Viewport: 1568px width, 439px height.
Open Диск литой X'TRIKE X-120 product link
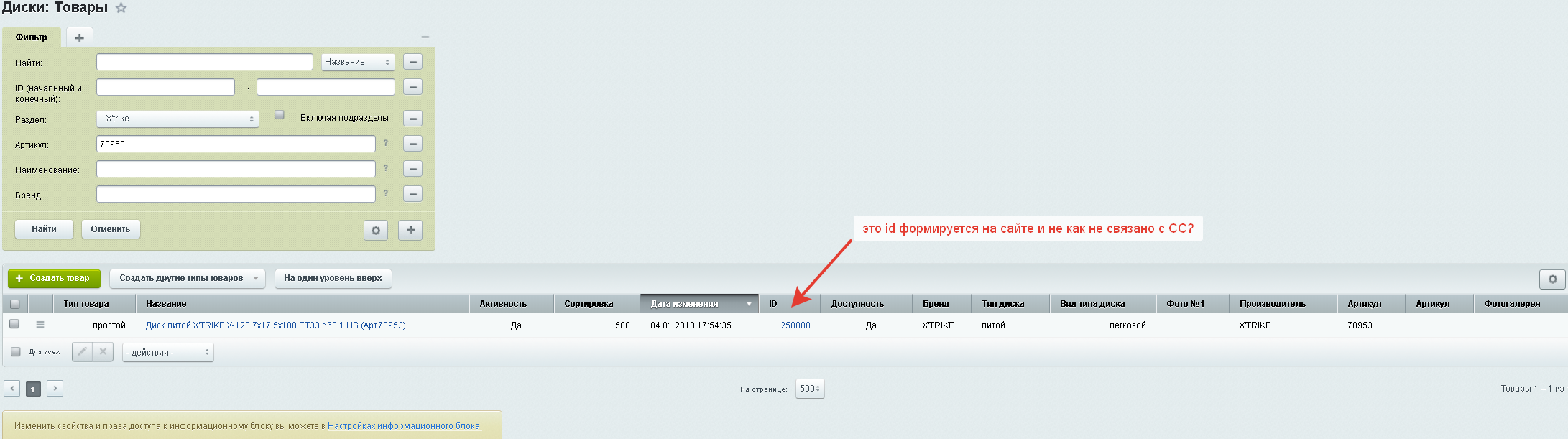point(275,325)
